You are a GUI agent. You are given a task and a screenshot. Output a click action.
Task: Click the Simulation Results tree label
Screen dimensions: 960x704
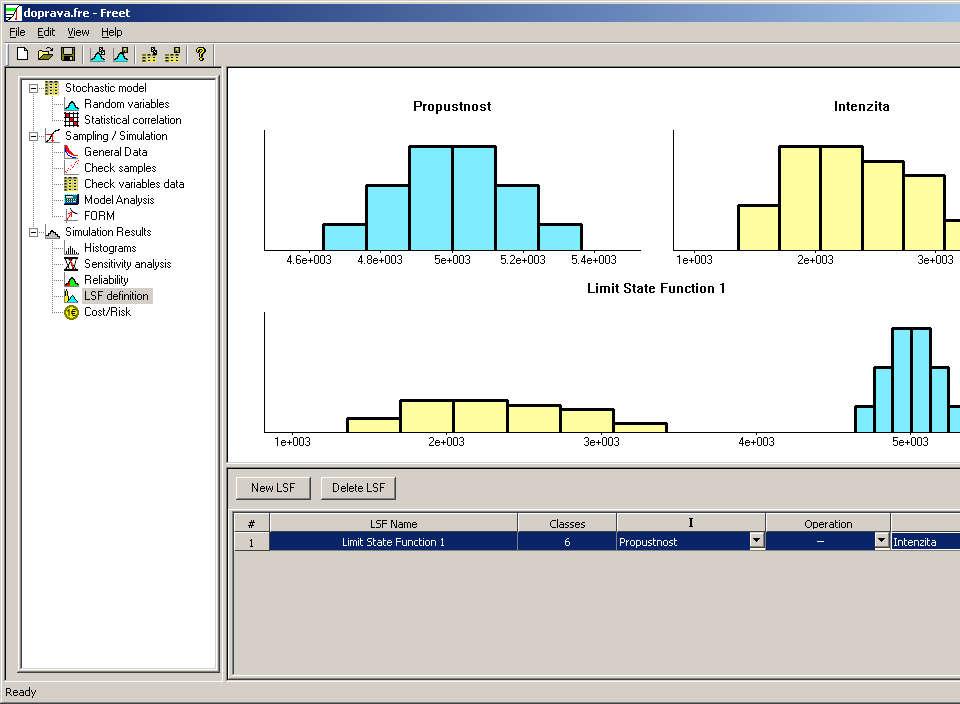108,232
